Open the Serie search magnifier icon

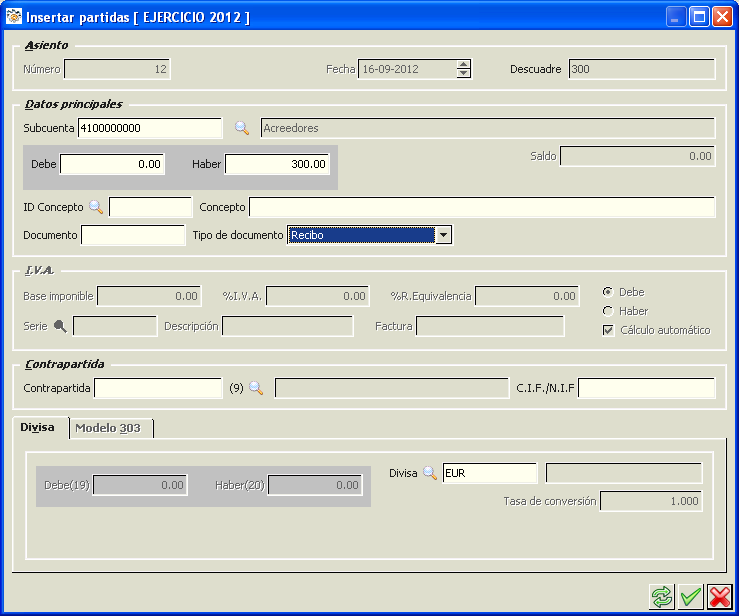coord(60,326)
